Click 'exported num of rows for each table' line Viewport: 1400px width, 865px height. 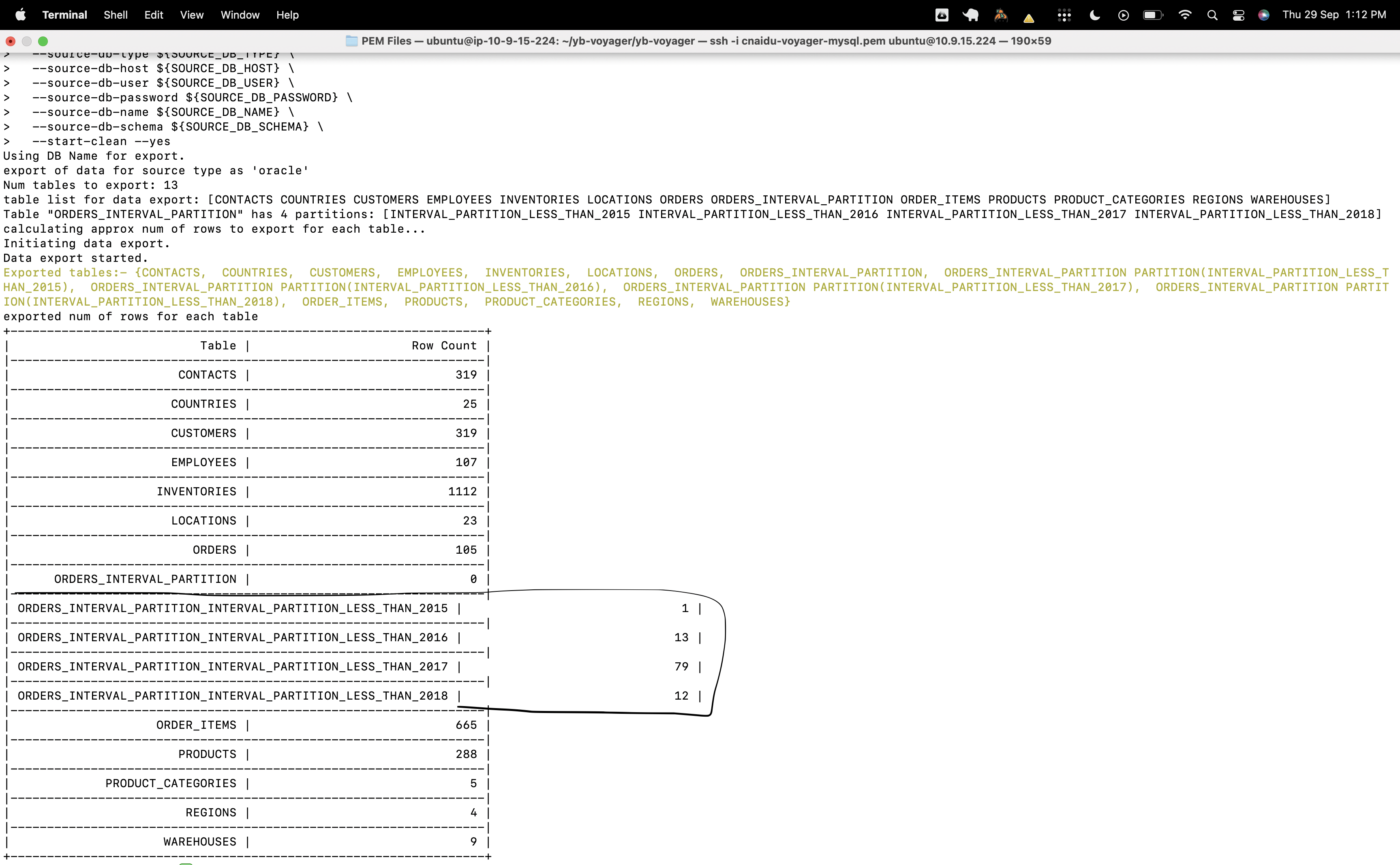pyautogui.click(x=131, y=316)
